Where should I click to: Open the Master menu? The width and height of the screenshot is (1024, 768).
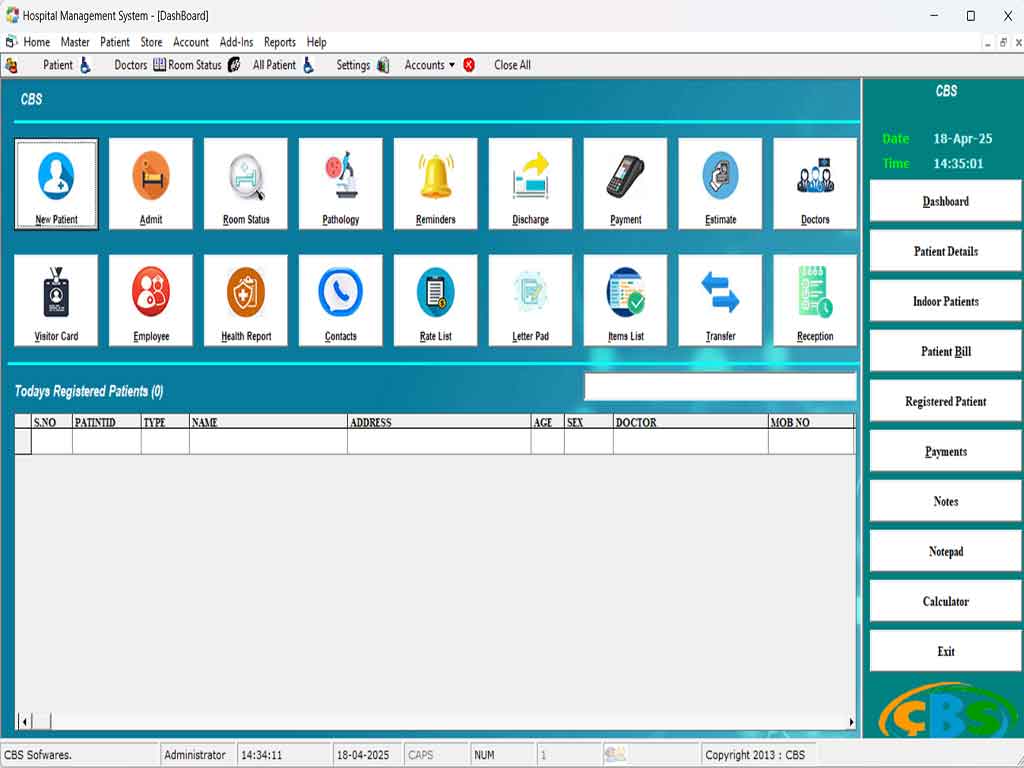[75, 42]
